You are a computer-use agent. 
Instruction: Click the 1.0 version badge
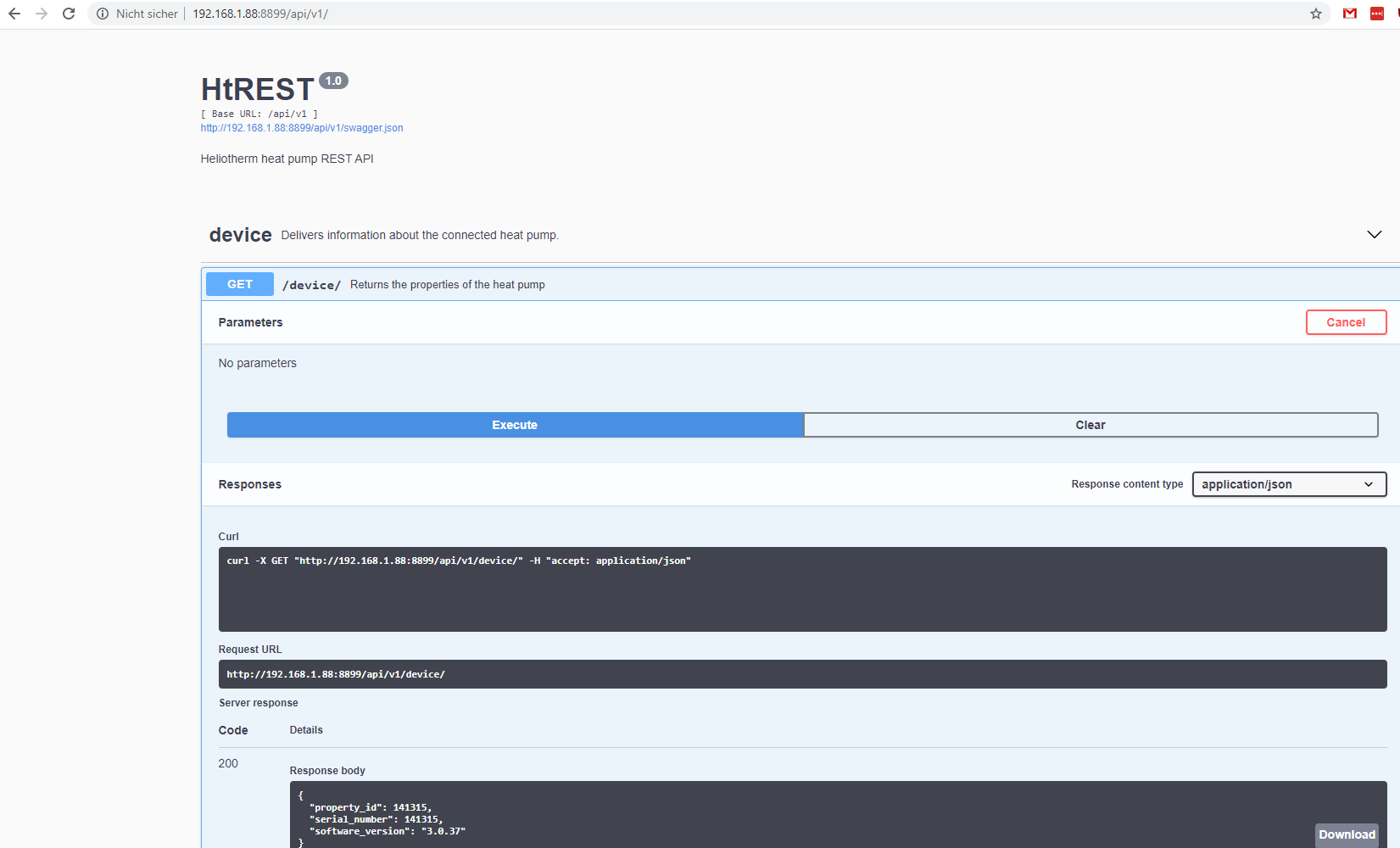point(333,81)
